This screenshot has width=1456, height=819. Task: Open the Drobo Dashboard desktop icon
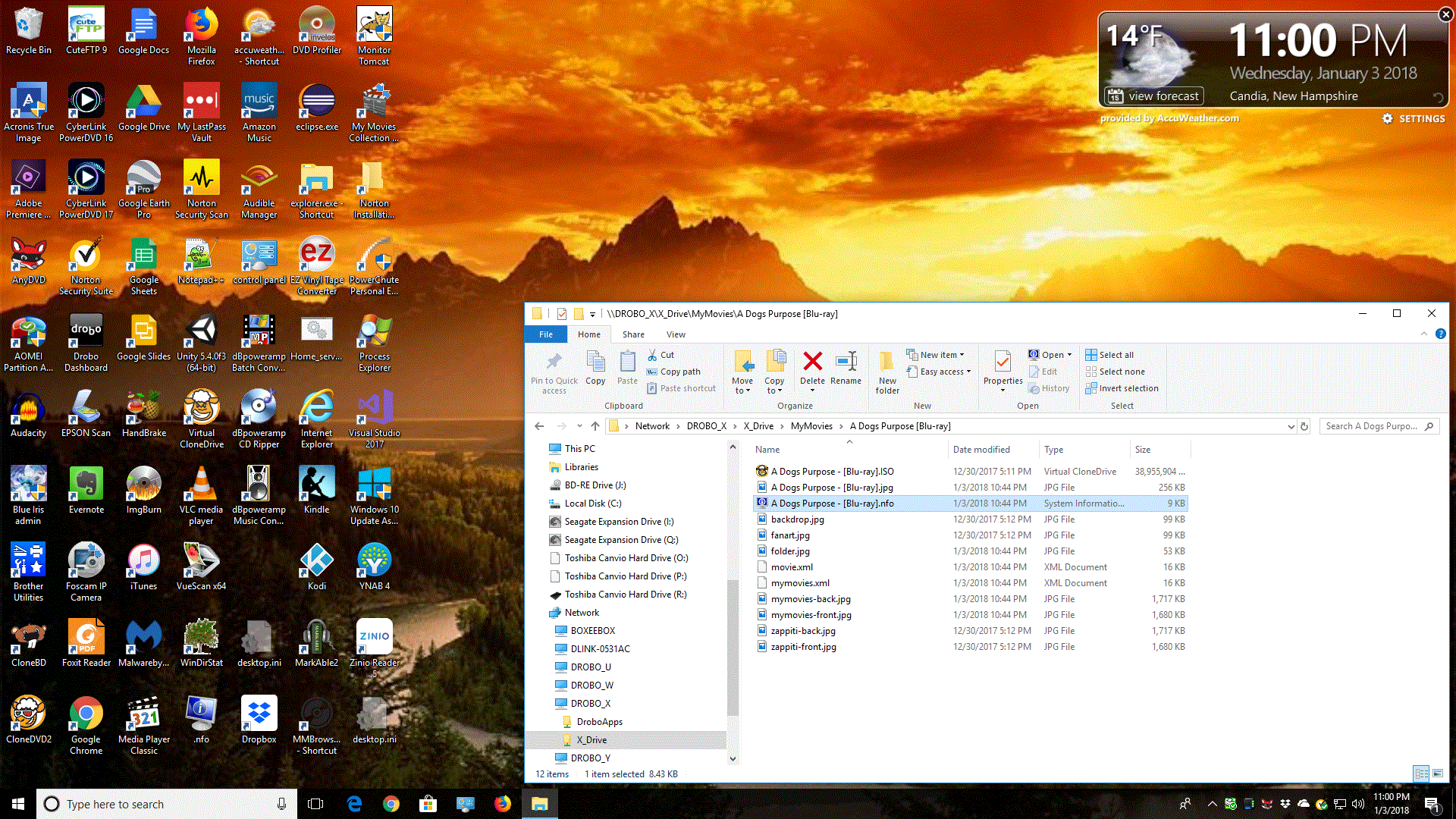tap(86, 343)
